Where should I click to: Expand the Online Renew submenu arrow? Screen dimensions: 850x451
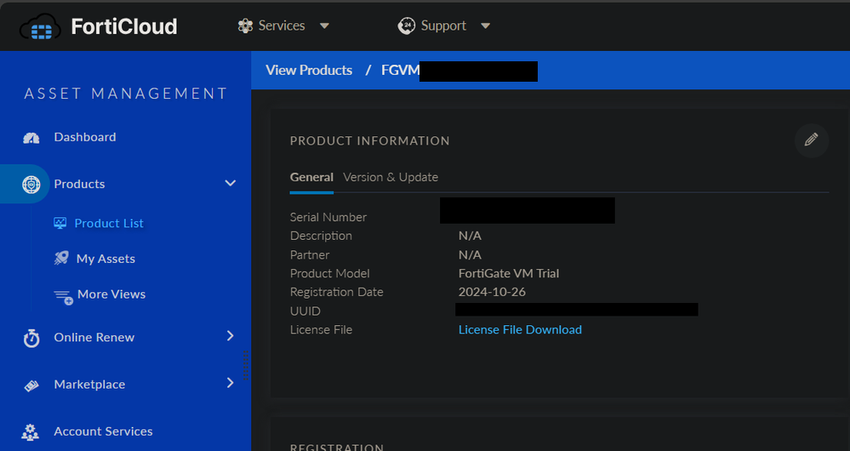[x=230, y=336]
